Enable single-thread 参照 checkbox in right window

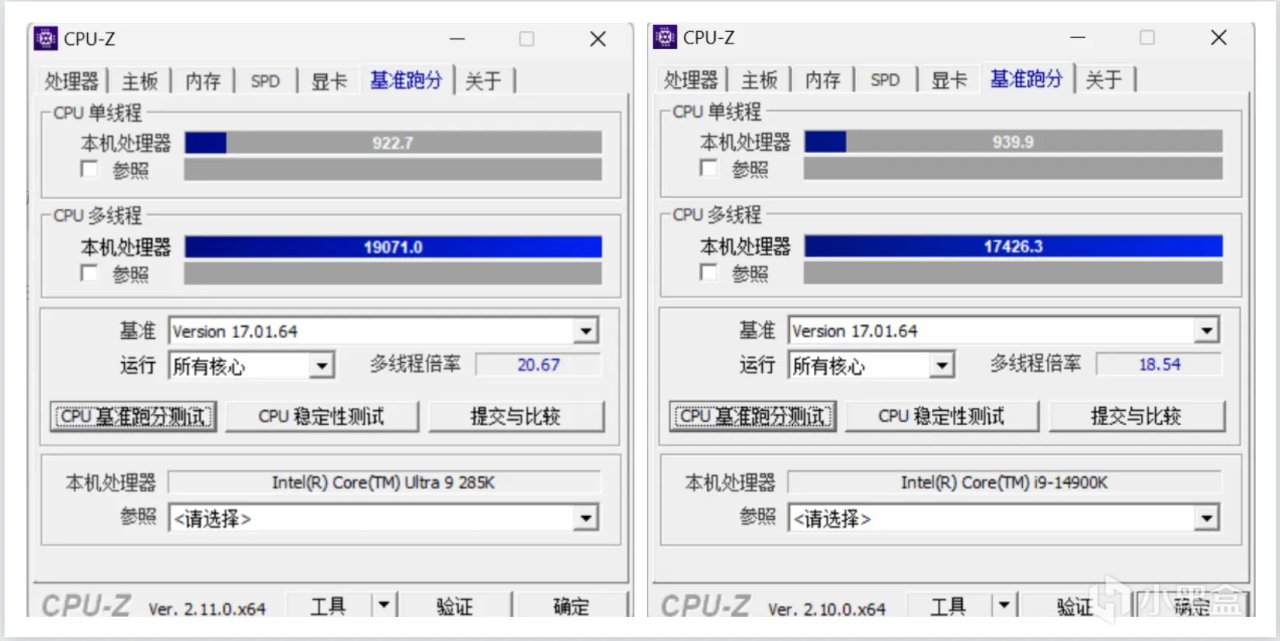click(709, 169)
